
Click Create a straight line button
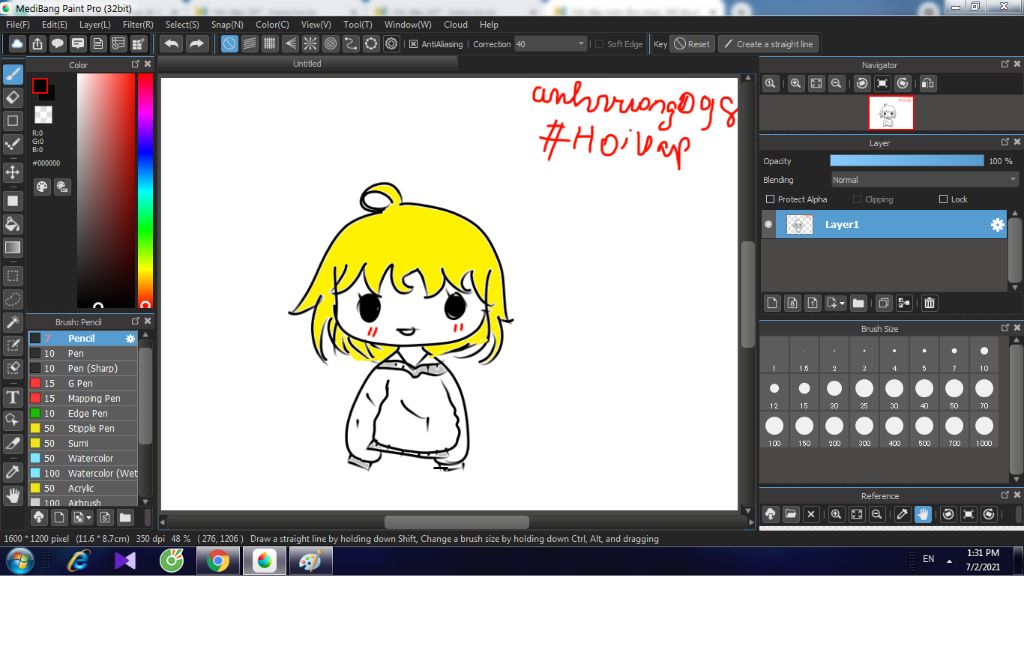(769, 44)
